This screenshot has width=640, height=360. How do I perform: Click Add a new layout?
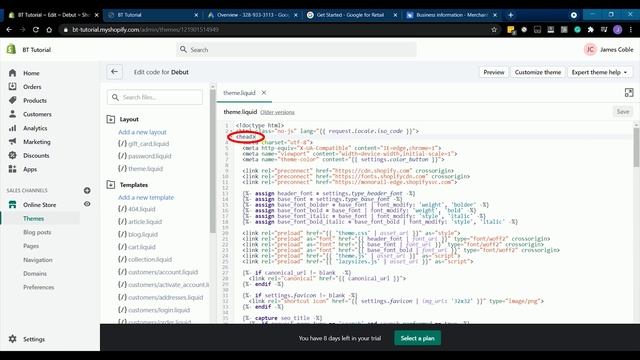142,132
